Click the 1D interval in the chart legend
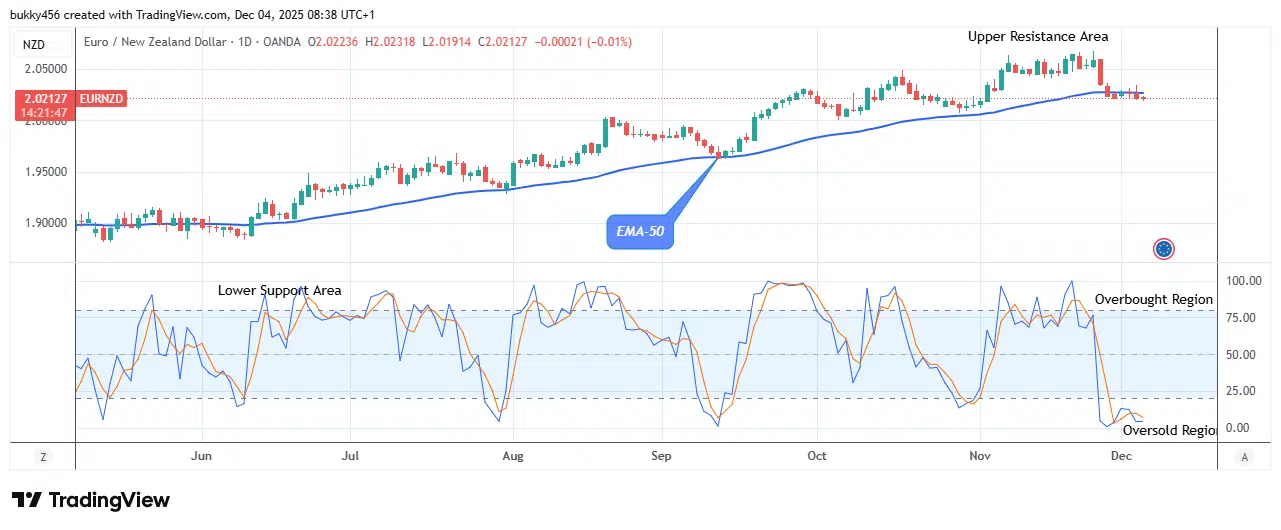 tap(242, 42)
